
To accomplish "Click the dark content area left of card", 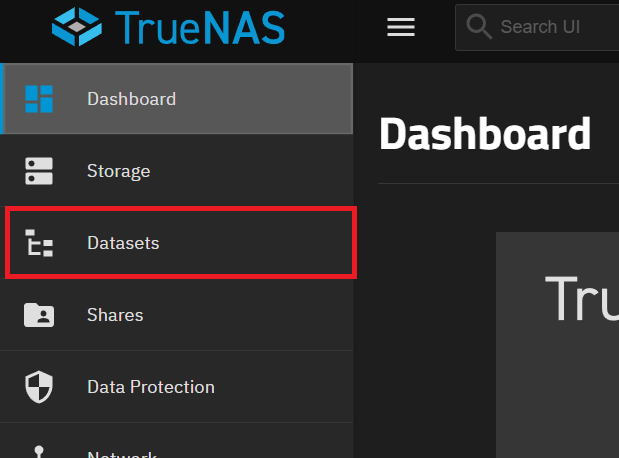I will pyautogui.click(x=425, y=330).
